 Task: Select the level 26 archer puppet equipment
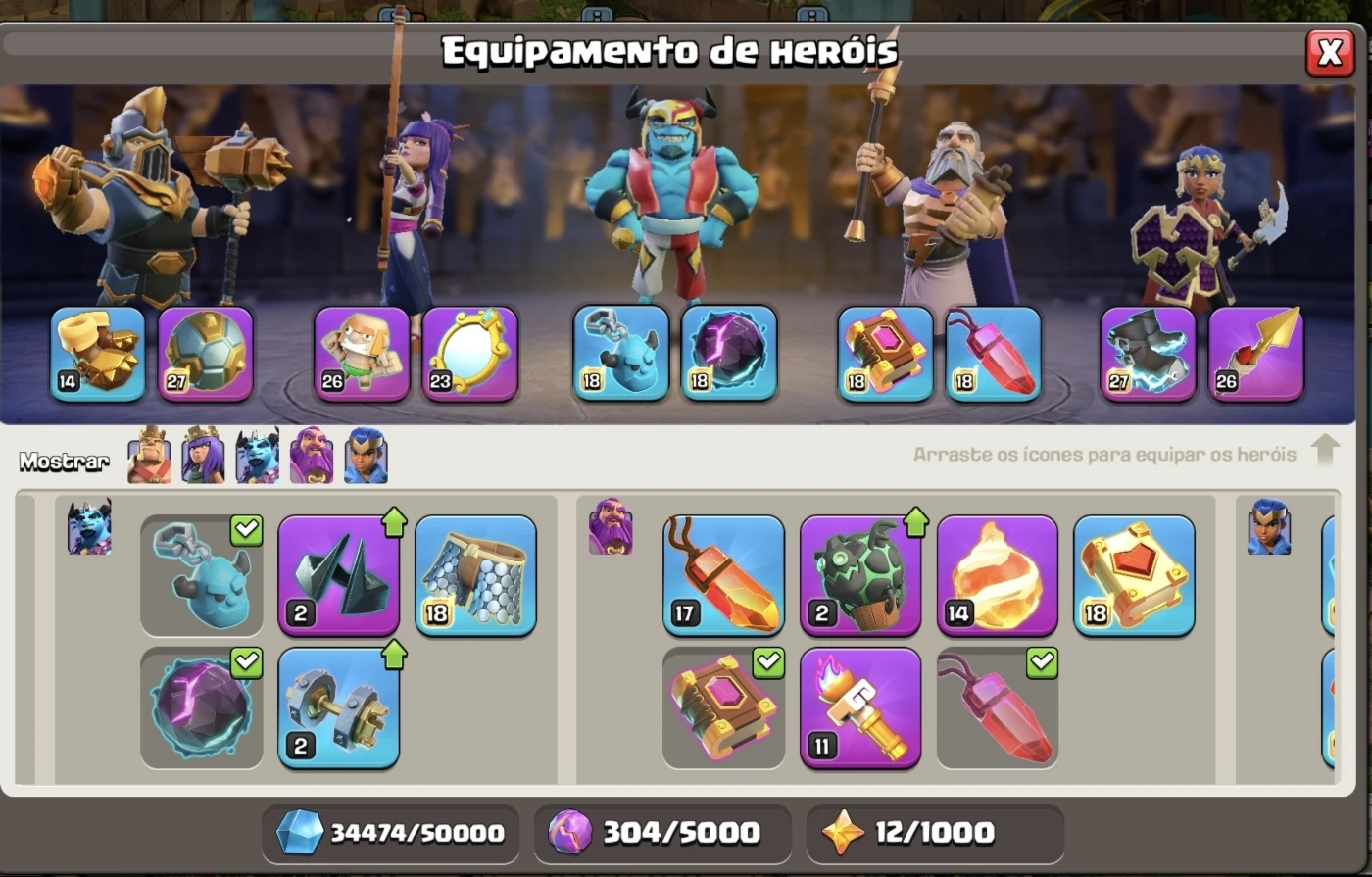pyautogui.click(x=362, y=354)
